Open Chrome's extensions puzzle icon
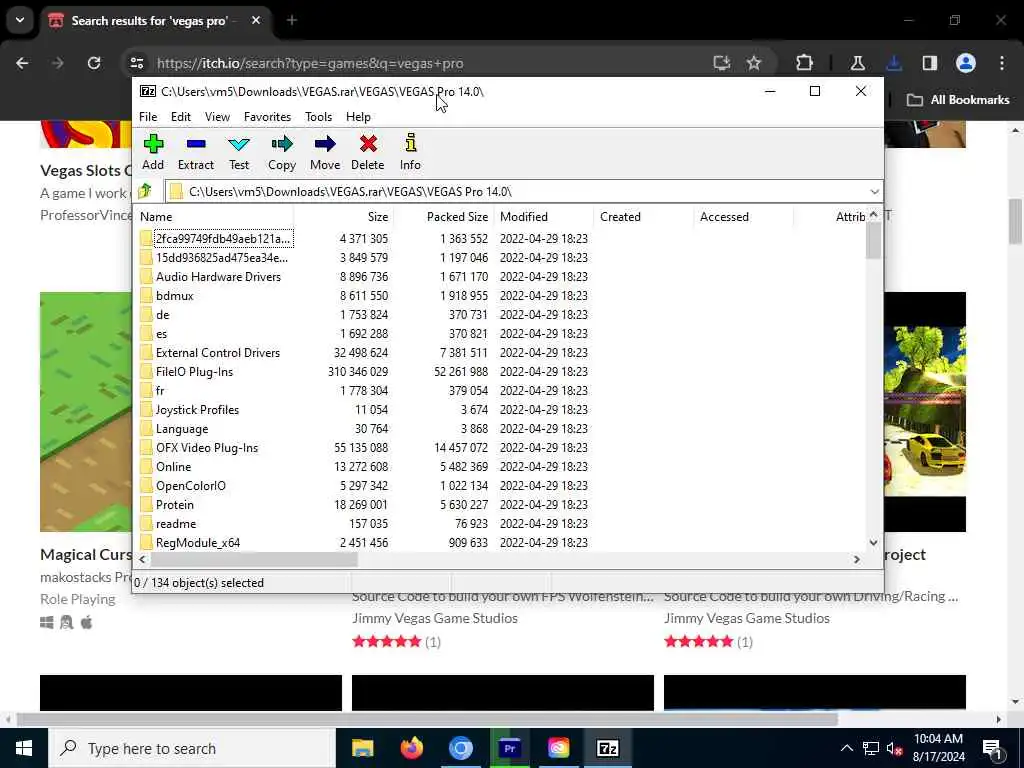This screenshot has height=768, width=1024. pos(805,63)
